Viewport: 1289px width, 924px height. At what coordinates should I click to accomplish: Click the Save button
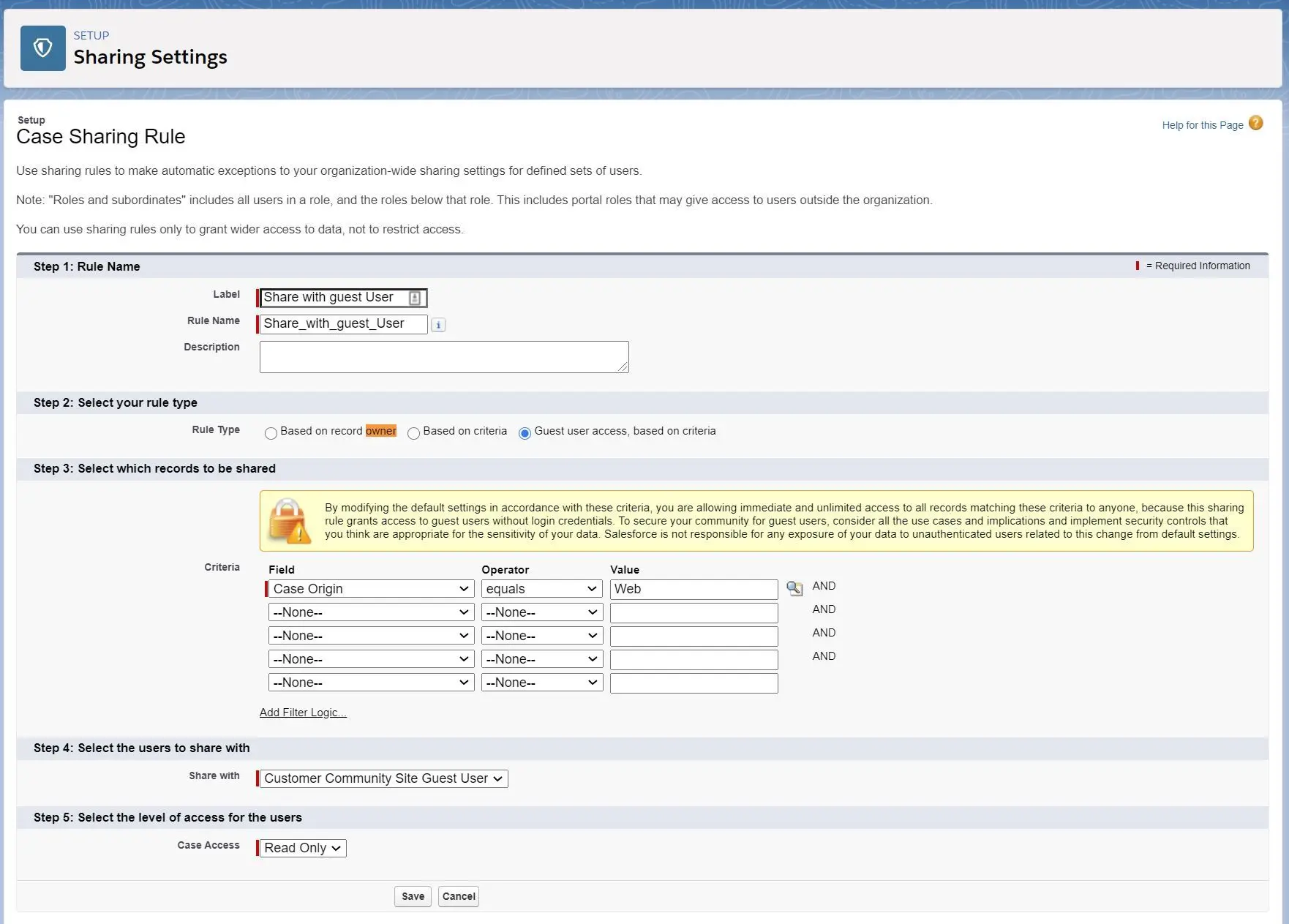(413, 896)
